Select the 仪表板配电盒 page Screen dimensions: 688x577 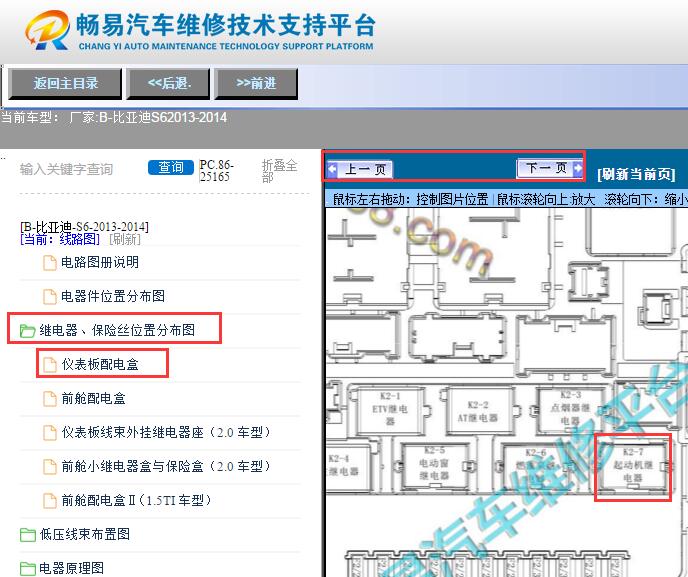click(100, 364)
